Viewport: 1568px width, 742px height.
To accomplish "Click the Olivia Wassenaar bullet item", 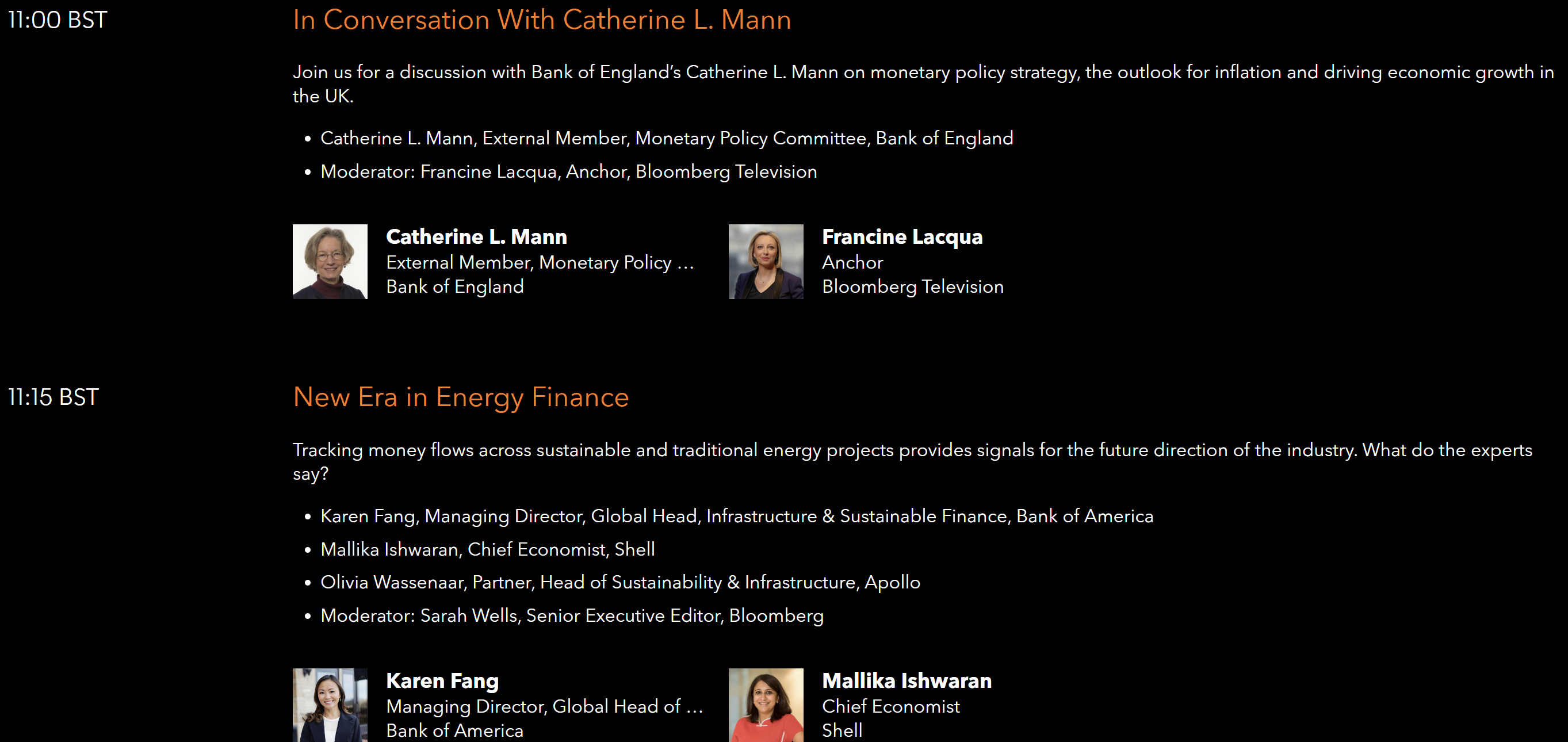I will (x=619, y=583).
